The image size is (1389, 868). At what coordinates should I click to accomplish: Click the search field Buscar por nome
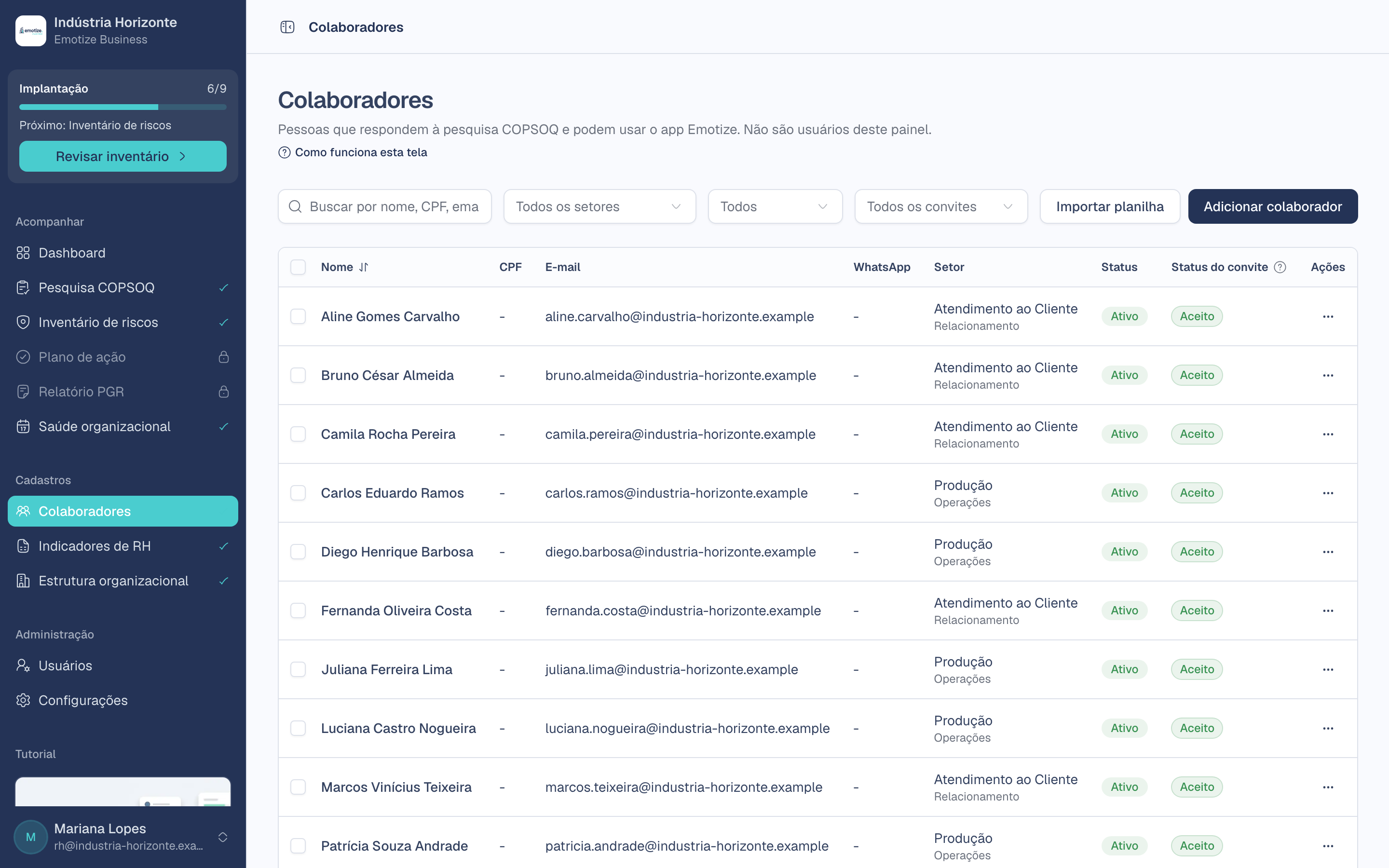pyautogui.click(x=384, y=207)
